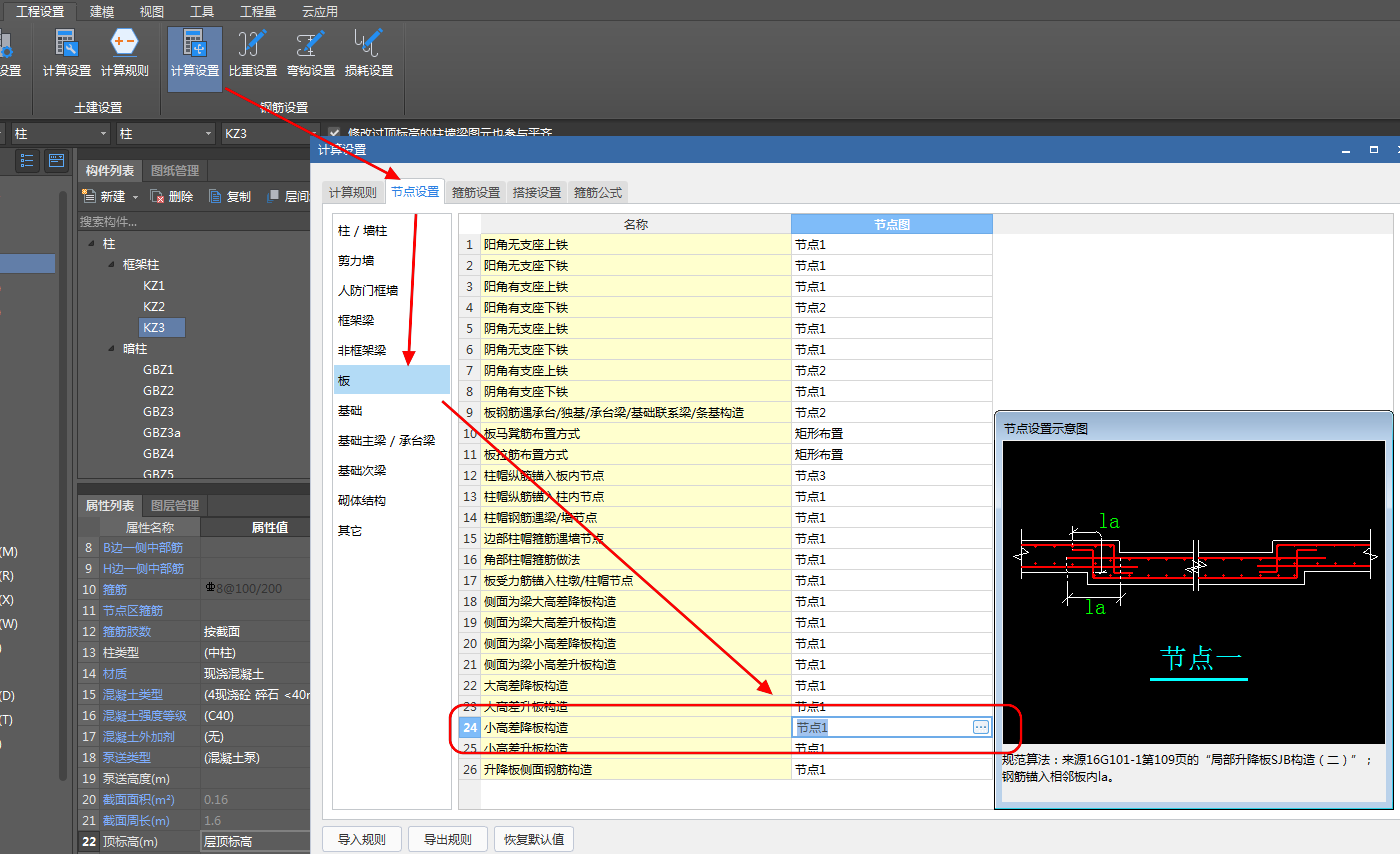The width and height of the screenshot is (1400, 854).
Task: Open the KZ3 component dropdown
Action: pos(270,133)
